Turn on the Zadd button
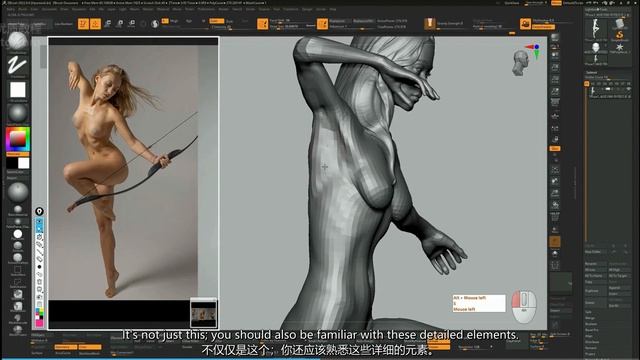 (x=216, y=21)
